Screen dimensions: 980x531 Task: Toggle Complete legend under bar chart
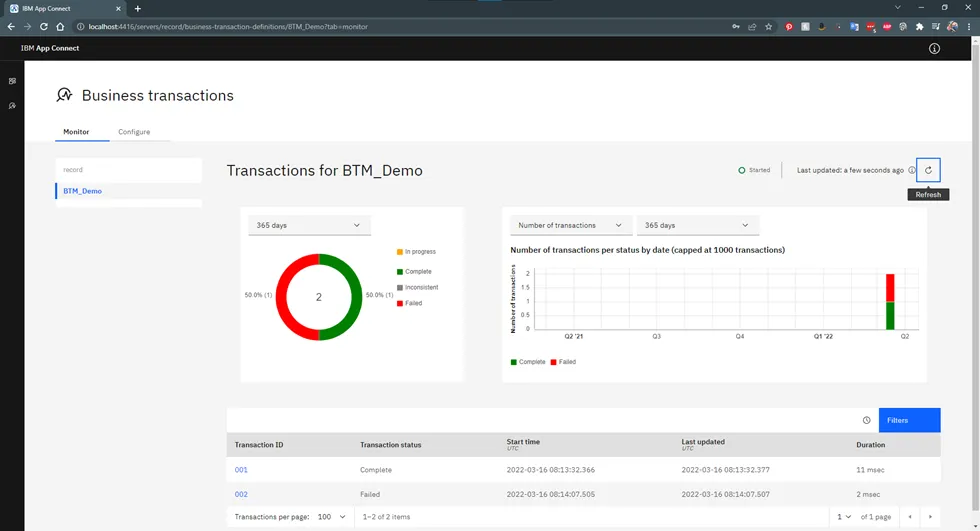(528, 362)
